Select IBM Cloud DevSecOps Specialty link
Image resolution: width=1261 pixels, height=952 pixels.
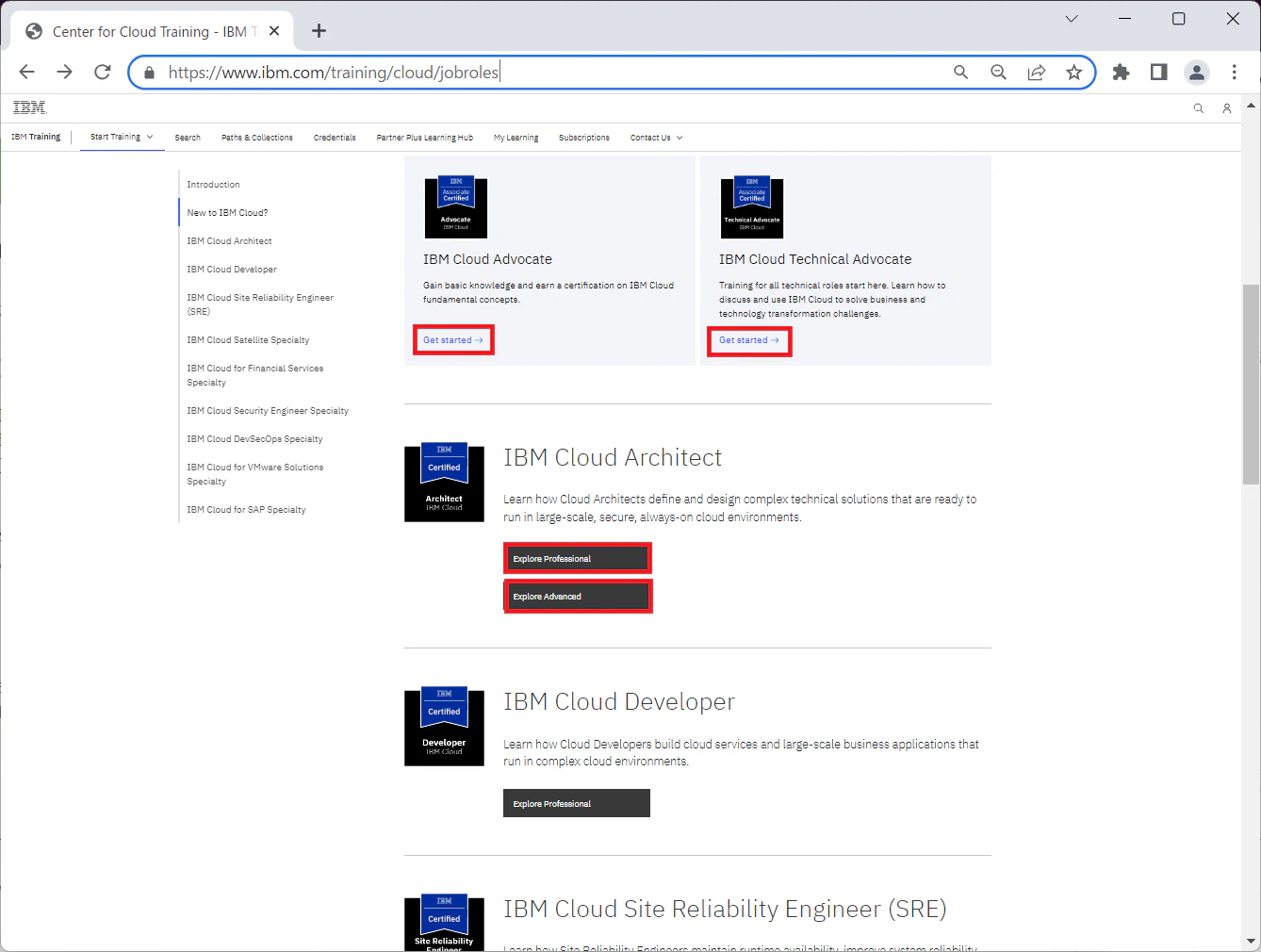[254, 439]
